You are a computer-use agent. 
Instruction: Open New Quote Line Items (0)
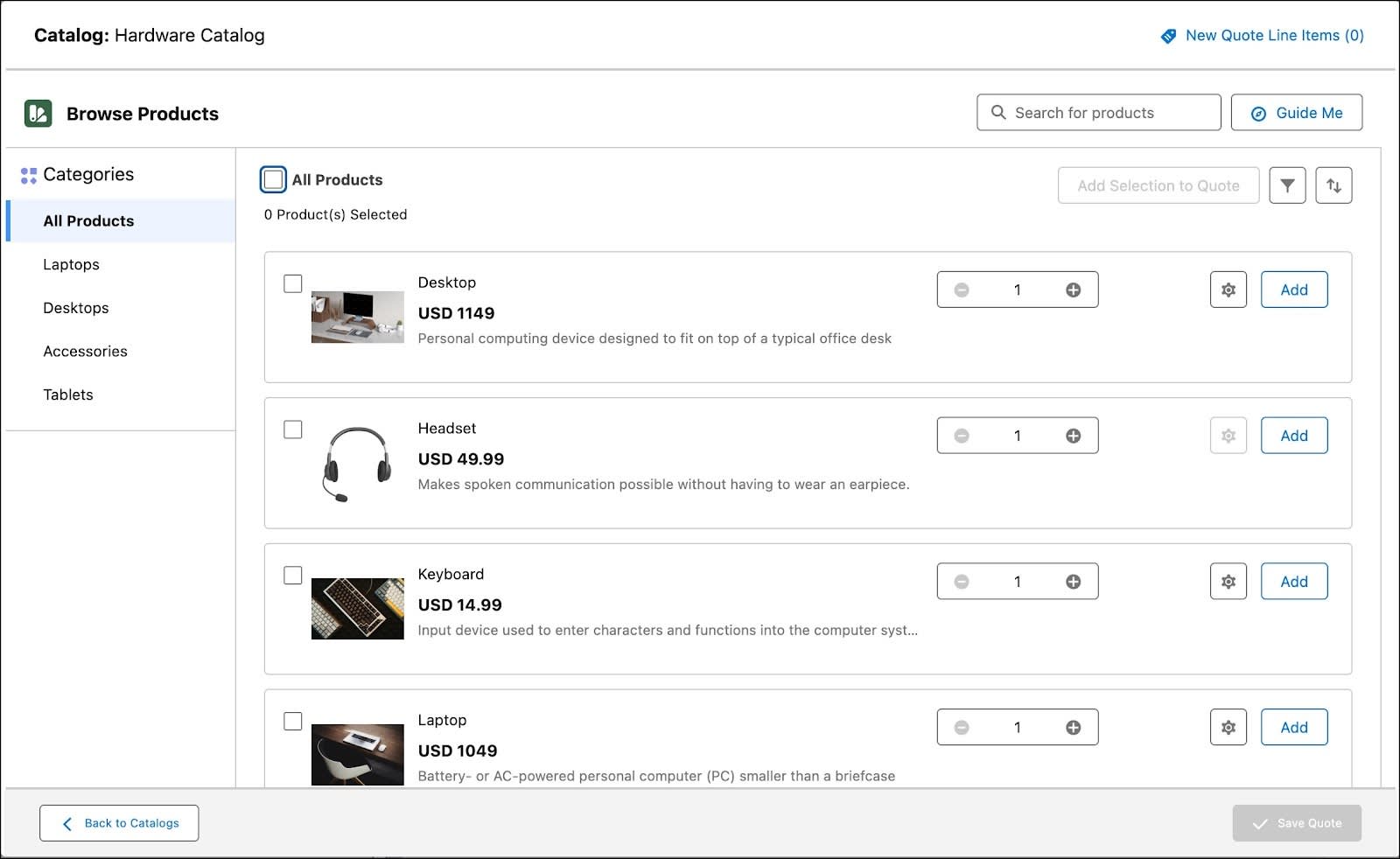click(1273, 35)
